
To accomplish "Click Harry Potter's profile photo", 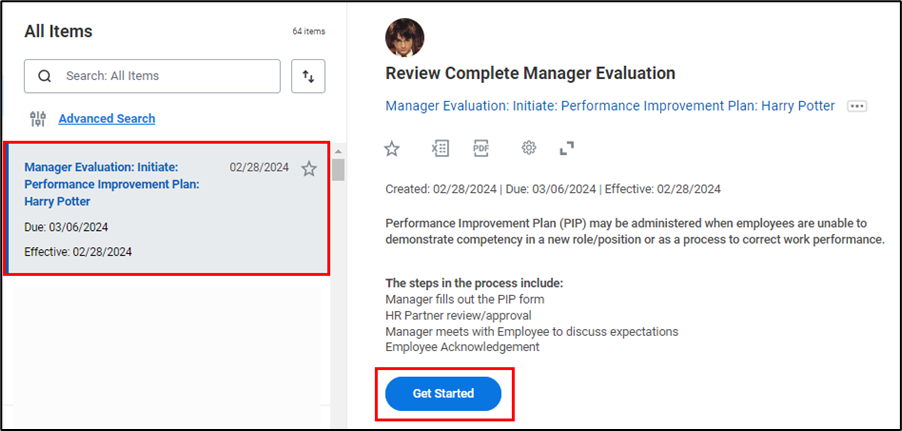I will pos(405,37).
